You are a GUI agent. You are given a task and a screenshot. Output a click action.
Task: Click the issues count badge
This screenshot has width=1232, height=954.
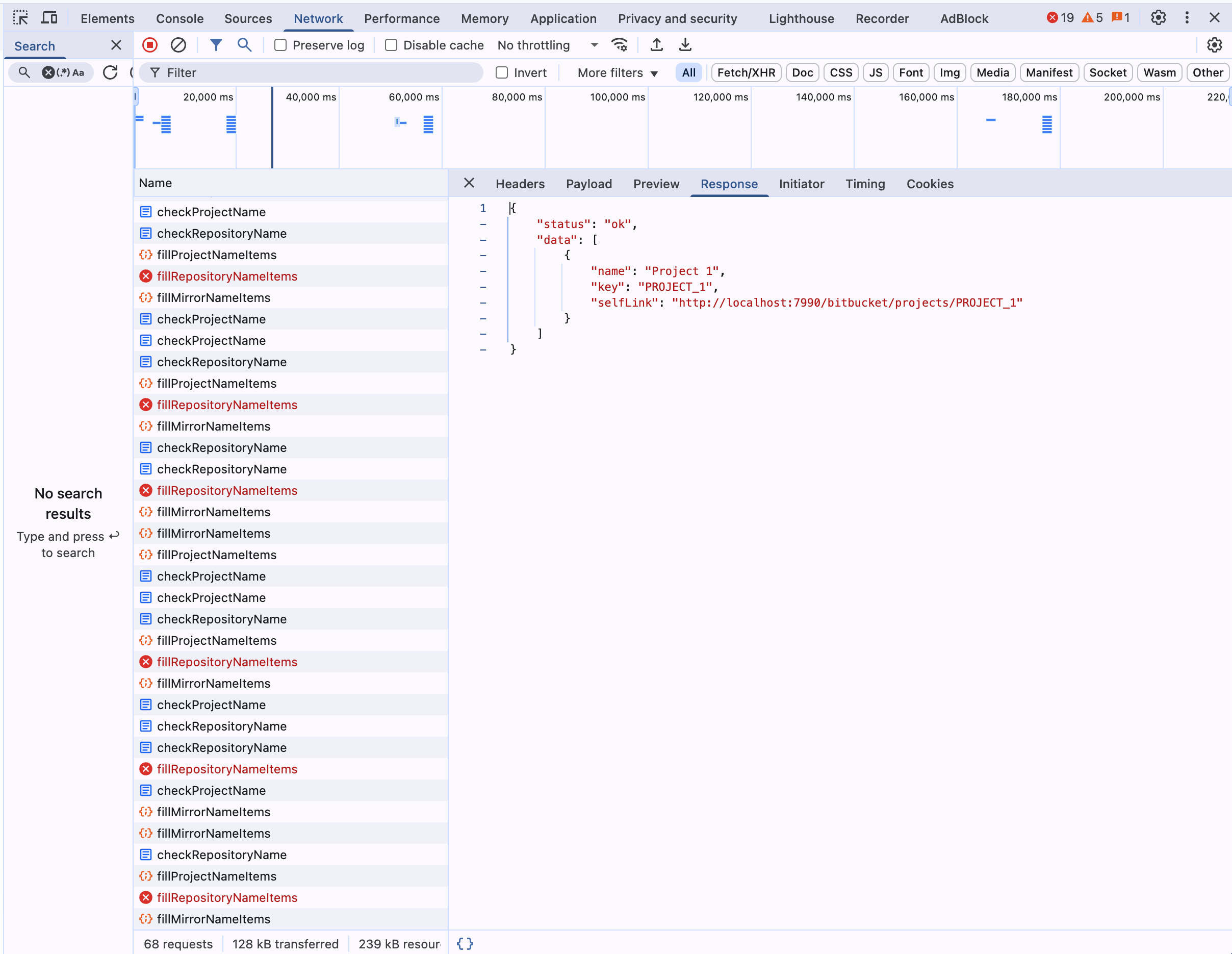[x=1121, y=18]
